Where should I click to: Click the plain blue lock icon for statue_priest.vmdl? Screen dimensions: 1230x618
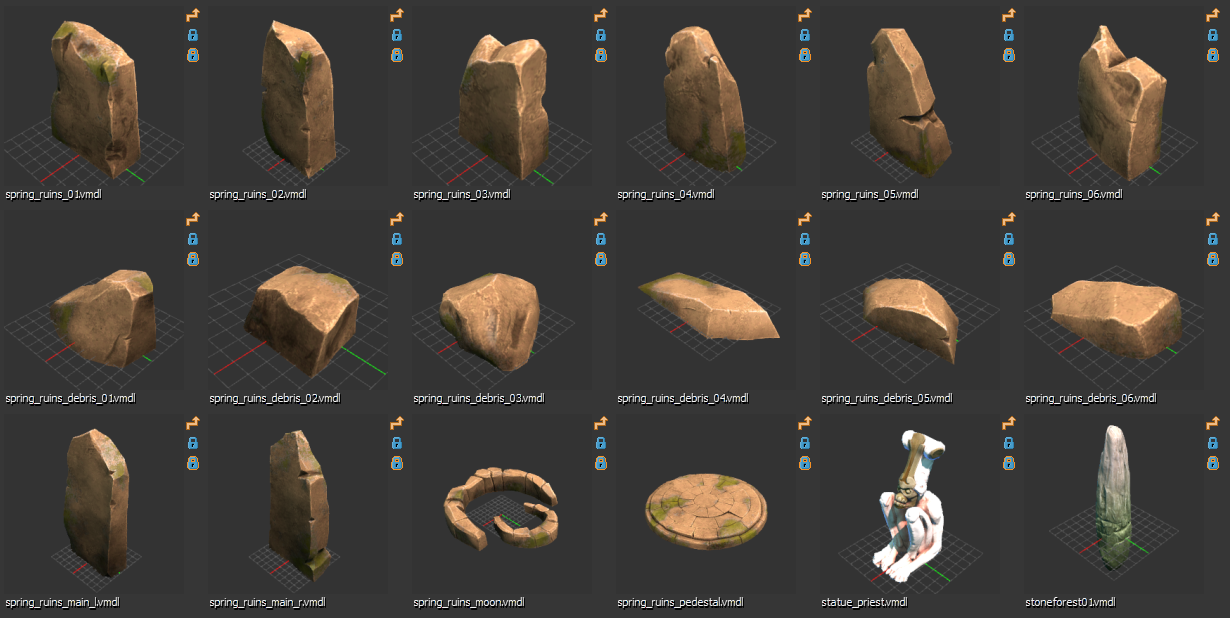click(x=1009, y=443)
